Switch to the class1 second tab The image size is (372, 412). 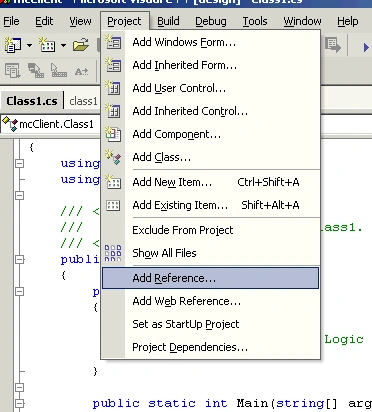[83, 101]
